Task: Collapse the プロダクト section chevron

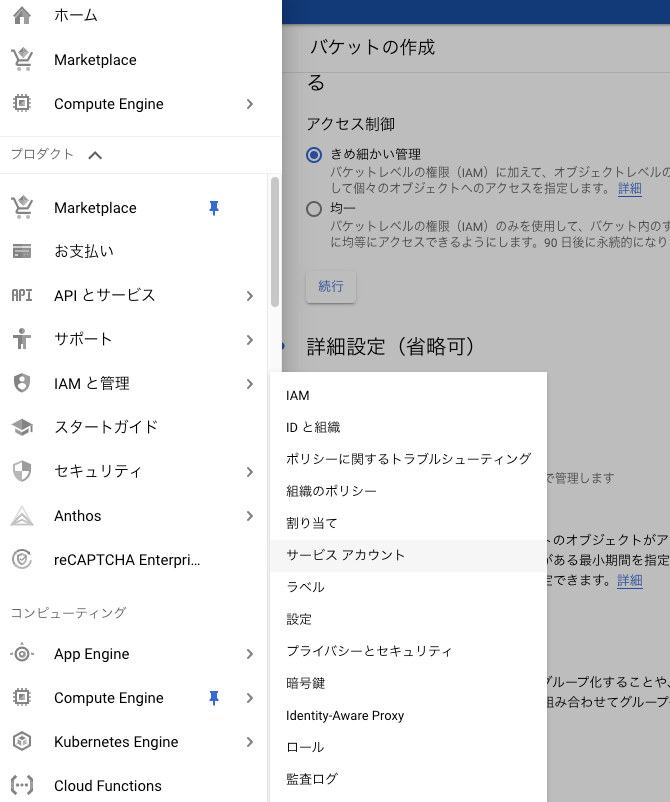Action: [x=95, y=155]
